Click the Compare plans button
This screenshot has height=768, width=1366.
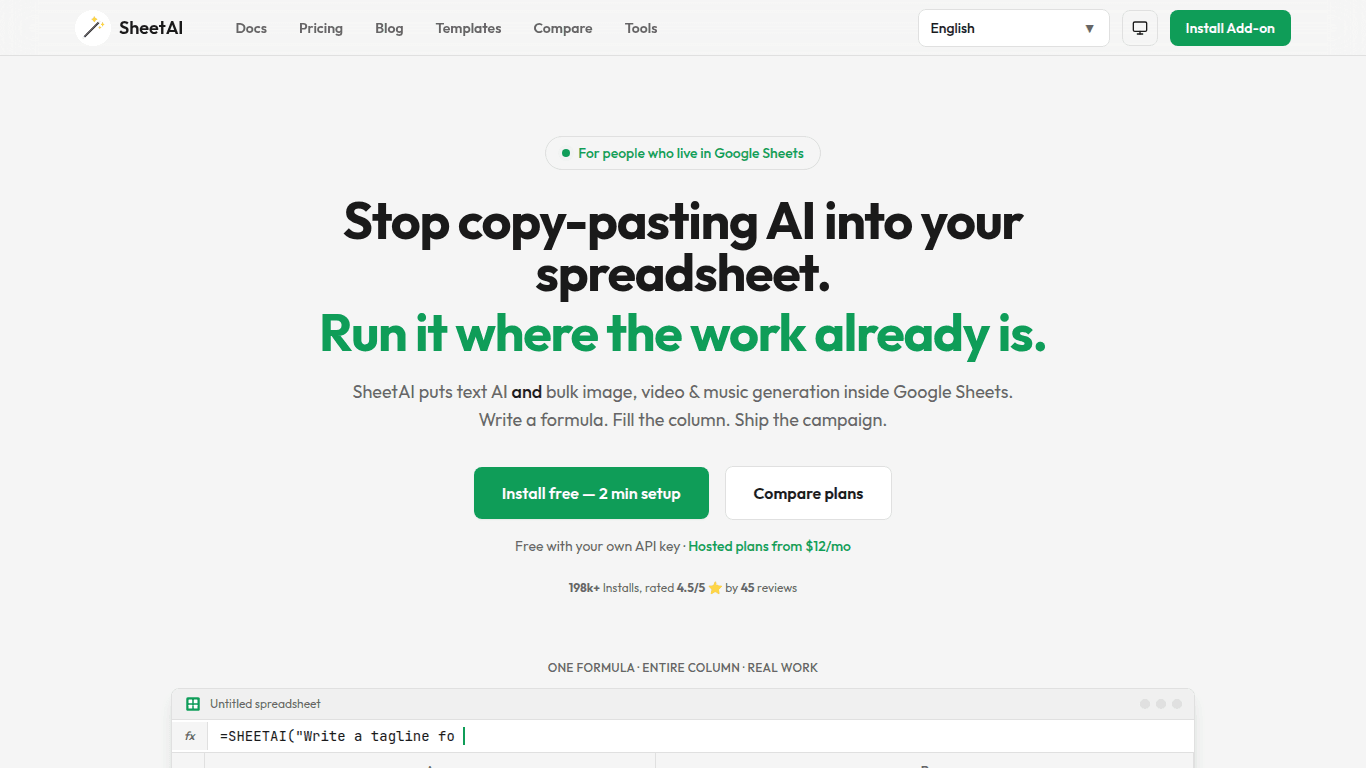coord(808,493)
